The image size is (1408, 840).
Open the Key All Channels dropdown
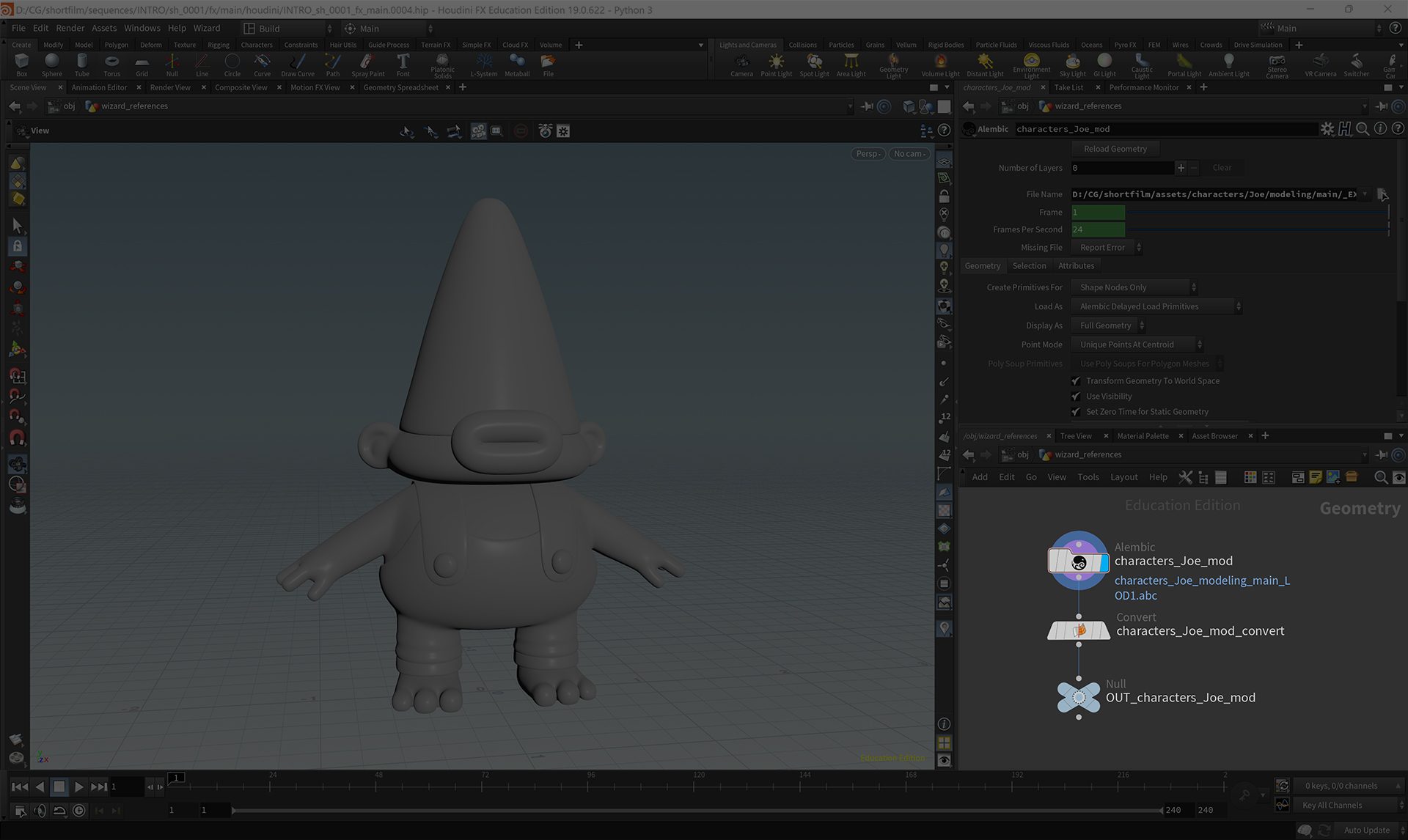pyautogui.click(x=1349, y=805)
